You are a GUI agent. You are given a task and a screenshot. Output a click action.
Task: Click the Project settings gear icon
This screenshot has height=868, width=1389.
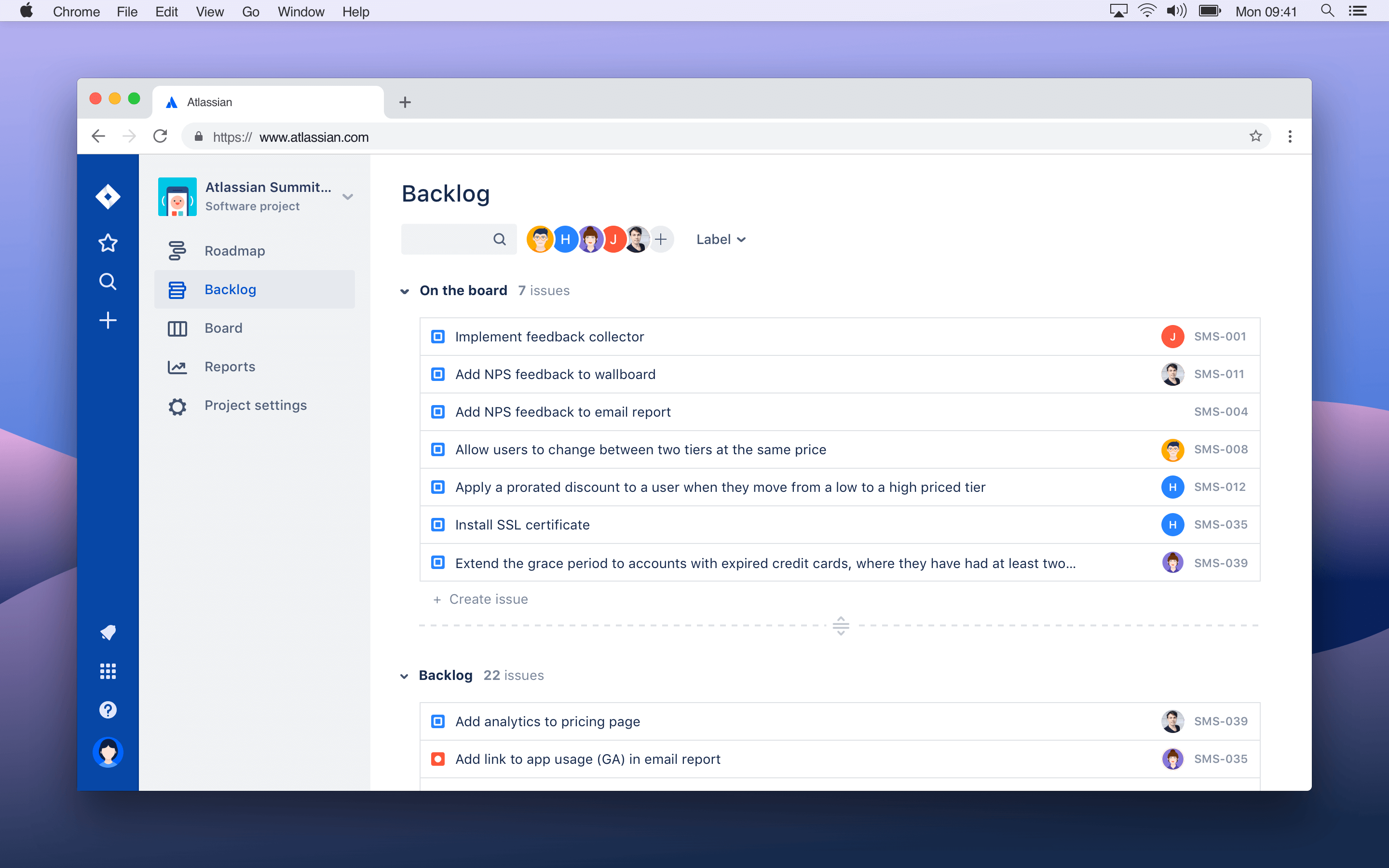click(178, 406)
